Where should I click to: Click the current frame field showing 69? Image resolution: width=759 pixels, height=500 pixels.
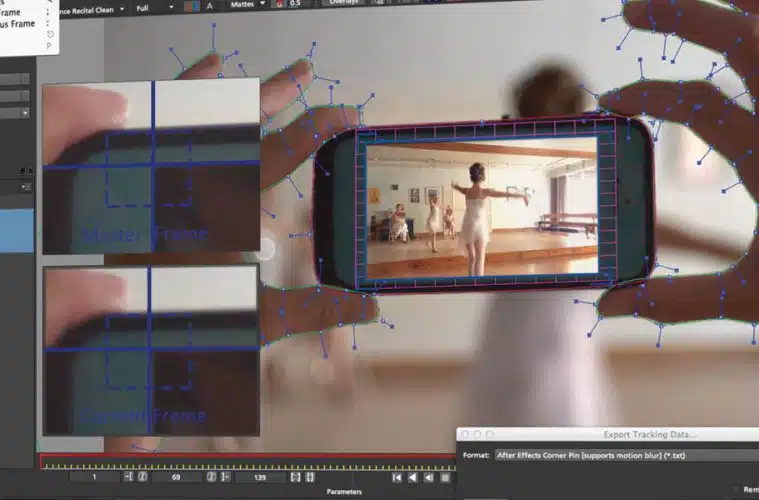174,478
